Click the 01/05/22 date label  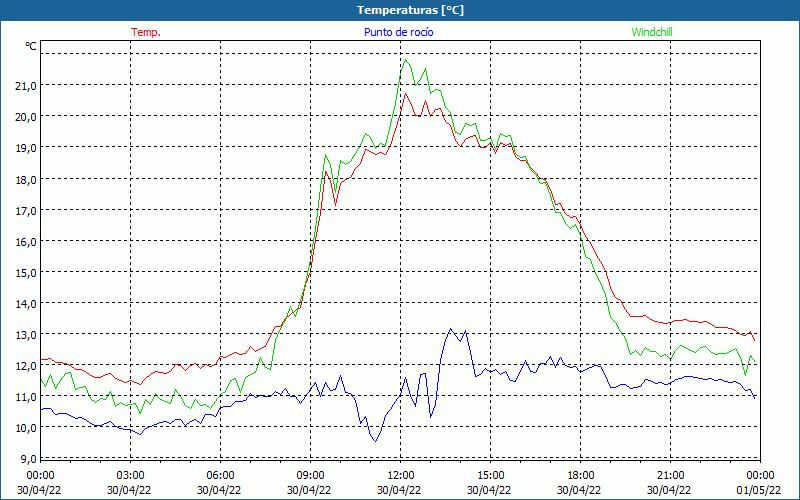760,490
